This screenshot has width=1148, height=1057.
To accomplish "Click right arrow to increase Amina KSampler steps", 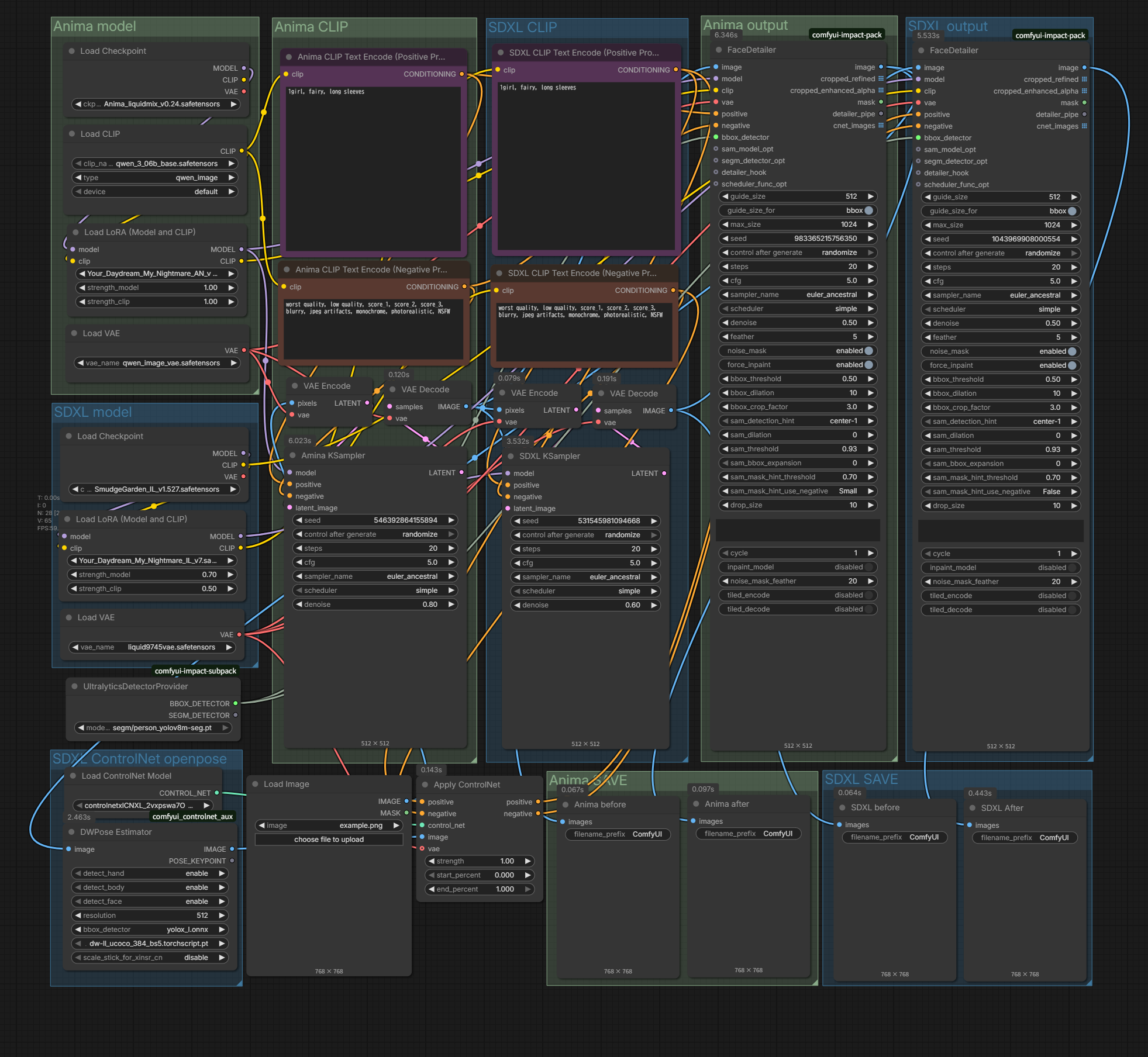I will tap(451, 548).
